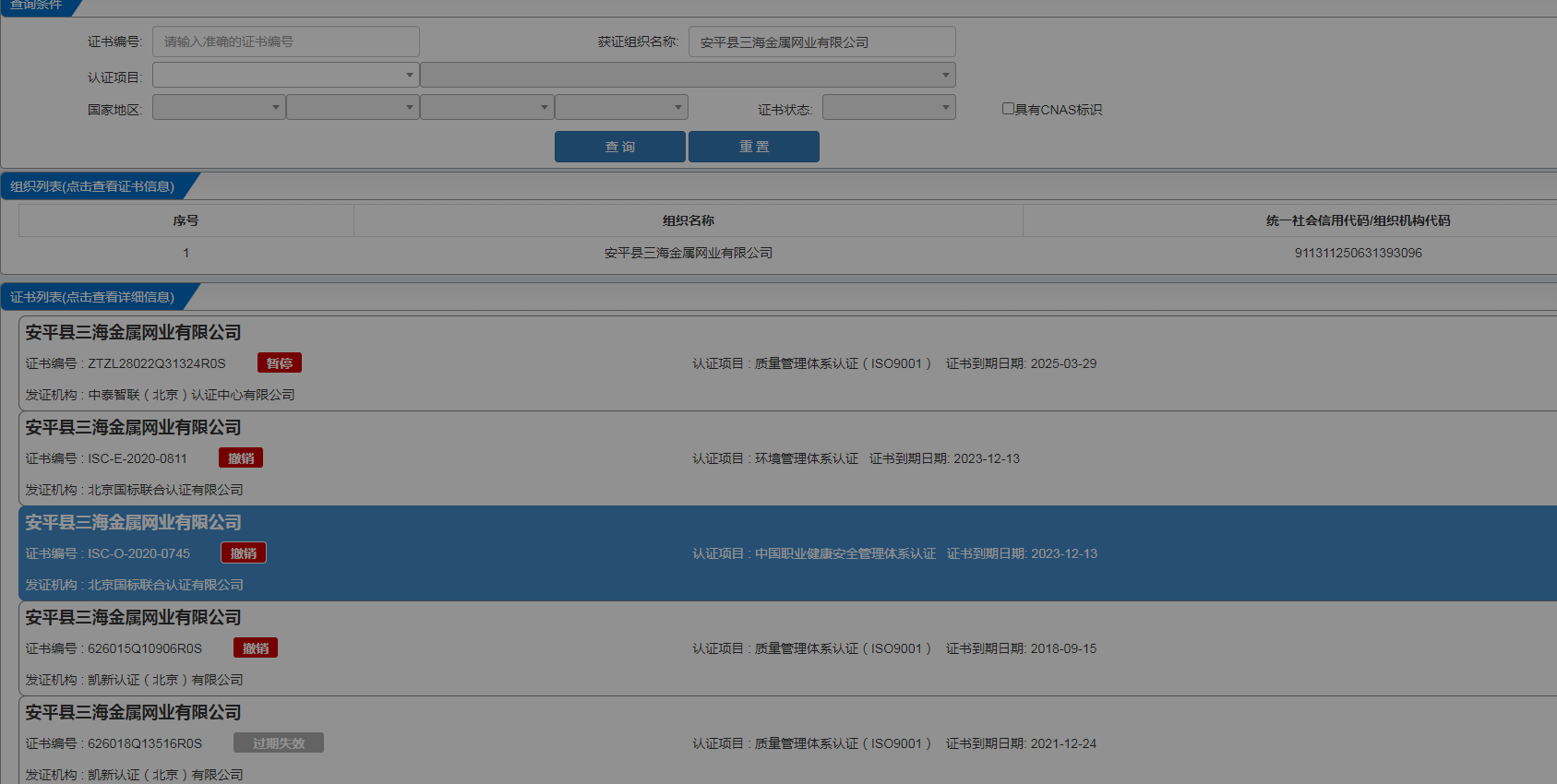Click the certificate number input field
The width and height of the screenshot is (1557, 784).
pyautogui.click(x=286, y=42)
